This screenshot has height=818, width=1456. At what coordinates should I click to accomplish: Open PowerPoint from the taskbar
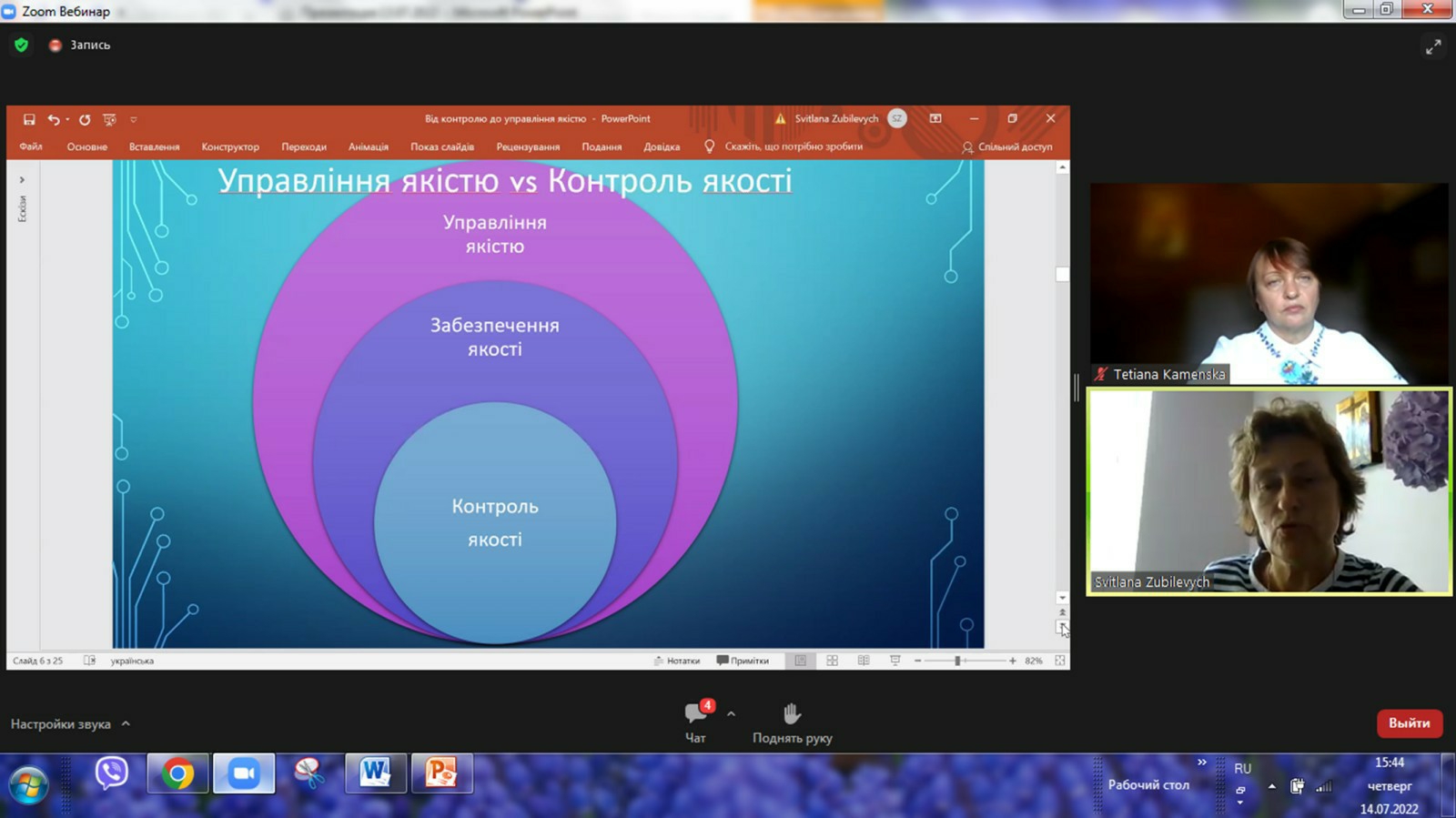click(441, 773)
